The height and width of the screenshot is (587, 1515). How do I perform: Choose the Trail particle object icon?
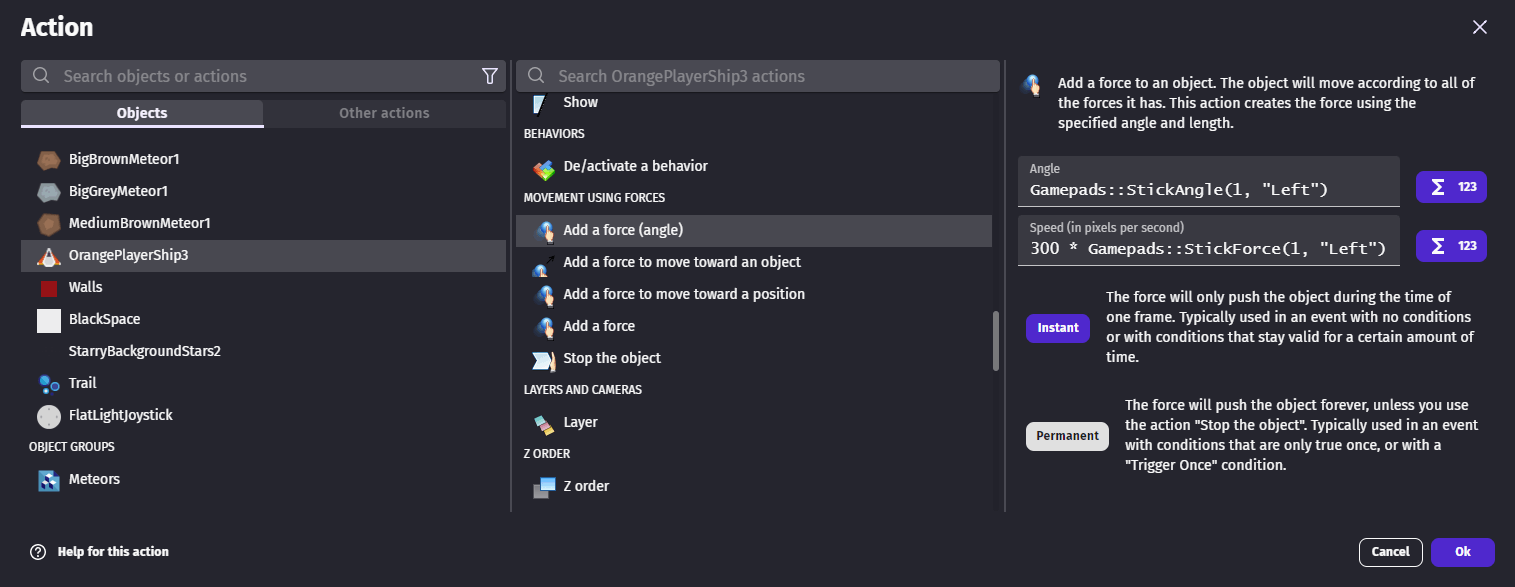tap(49, 383)
